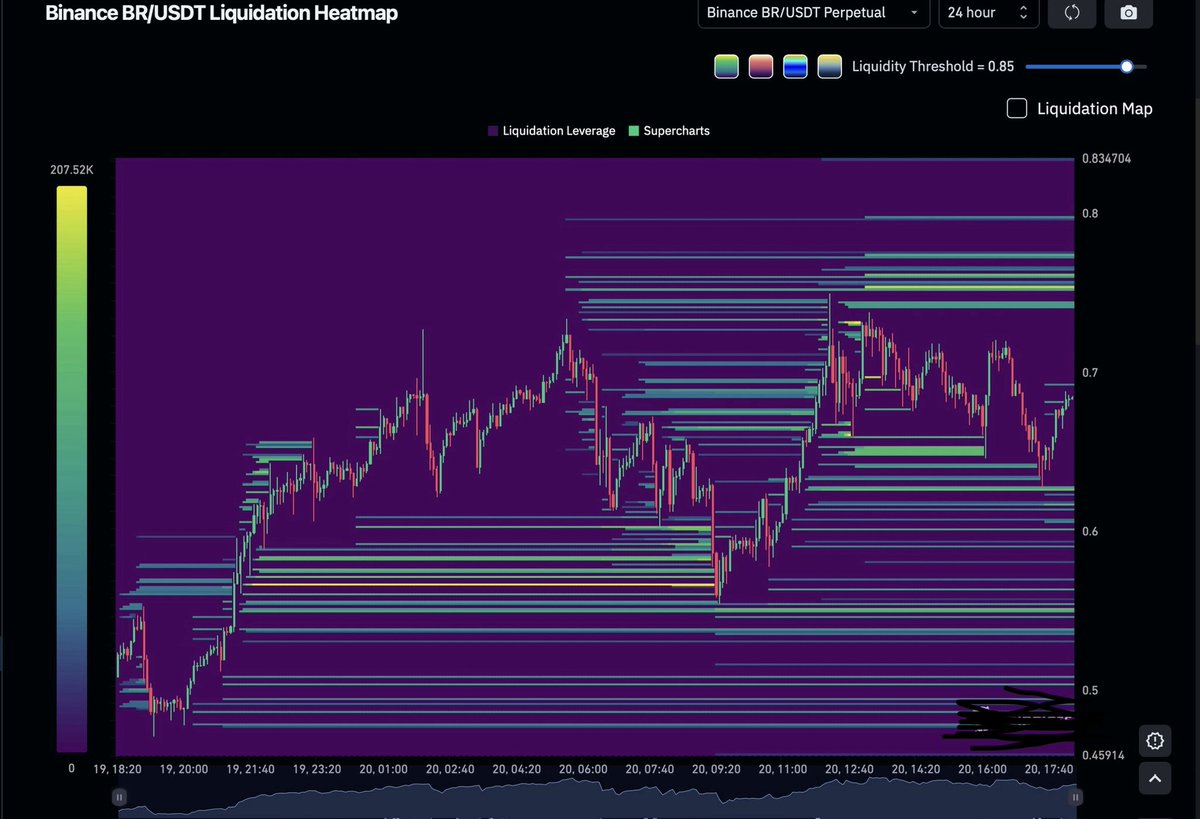Viewport: 1200px width, 819px height.
Task: Click the 0.834704 top price label
Action: tap(1108, 158)
